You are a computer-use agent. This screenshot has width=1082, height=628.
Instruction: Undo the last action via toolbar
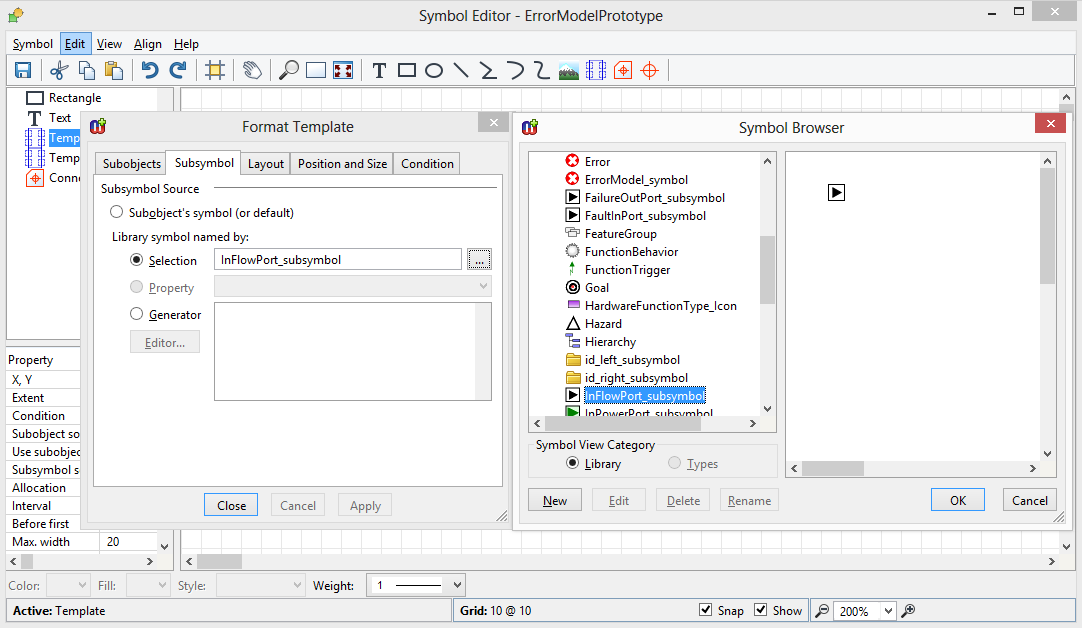pos(150,70)
